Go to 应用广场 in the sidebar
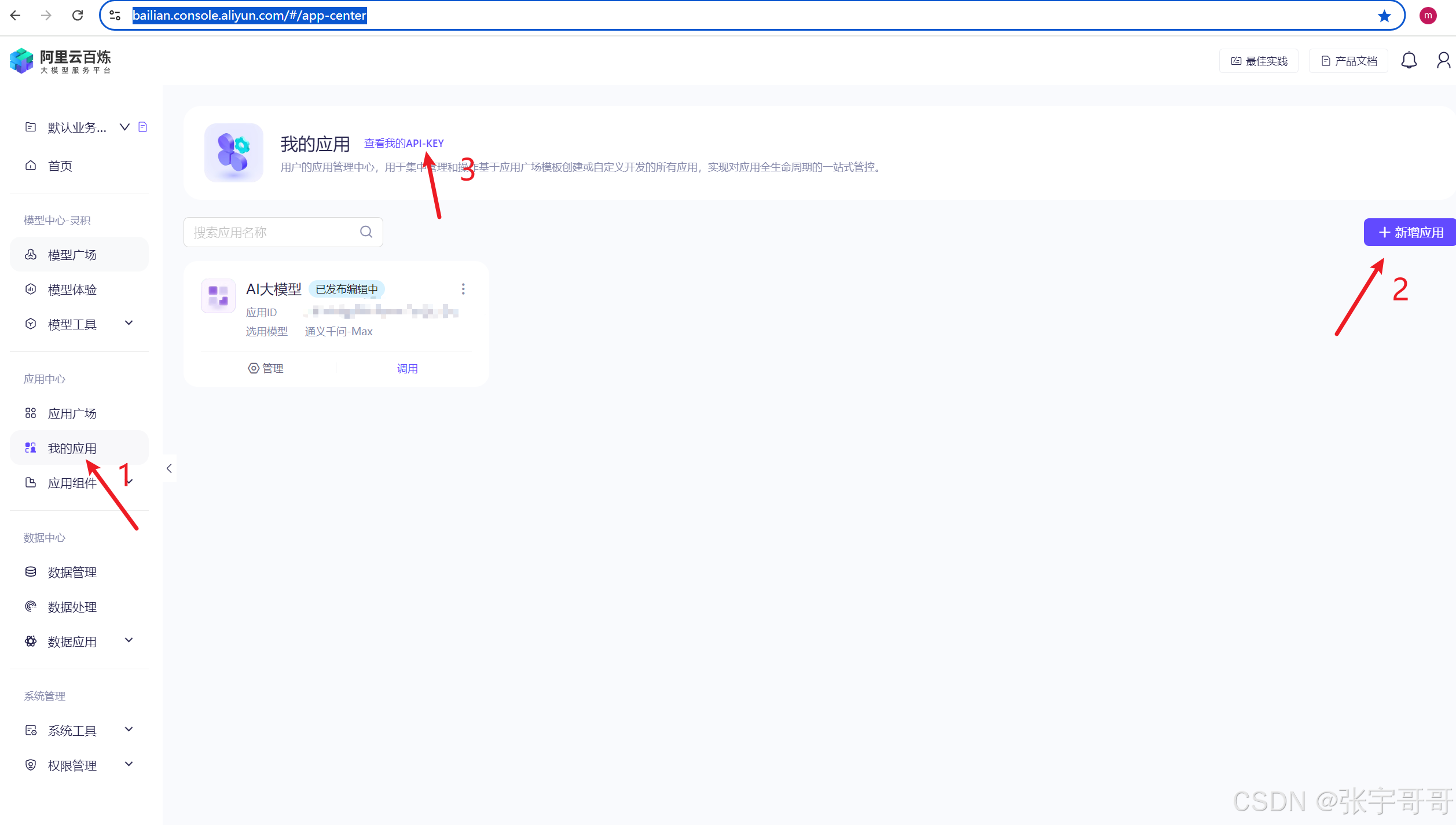The image size is (1456, 825). tap(72, 413)
